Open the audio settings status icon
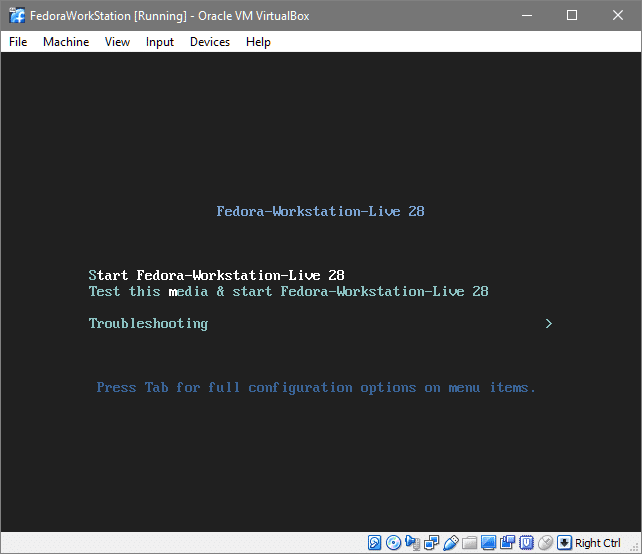Viewport: 642px width, 554px height. coord(412,543)
